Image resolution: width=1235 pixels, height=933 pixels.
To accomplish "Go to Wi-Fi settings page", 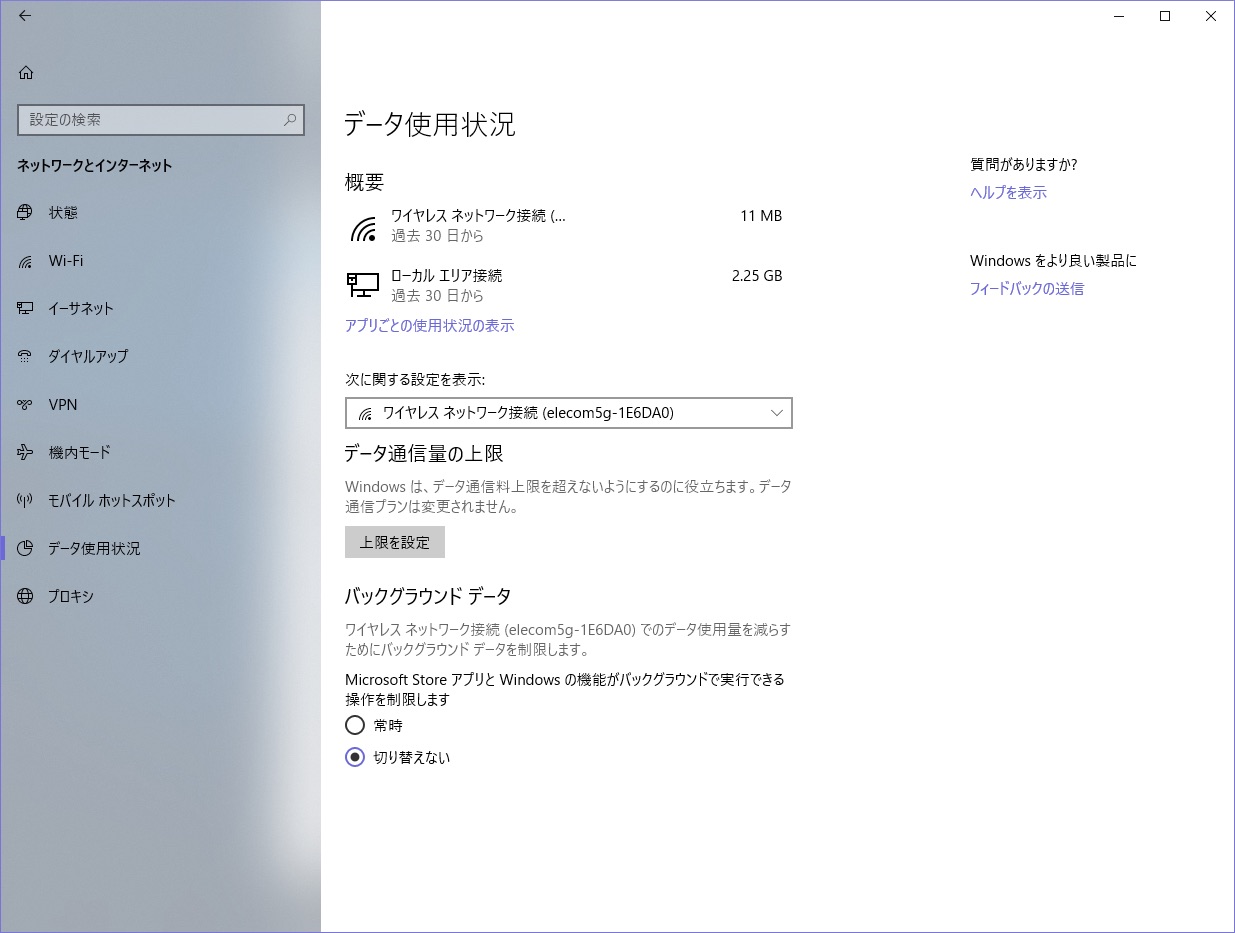I will [160, 261].
